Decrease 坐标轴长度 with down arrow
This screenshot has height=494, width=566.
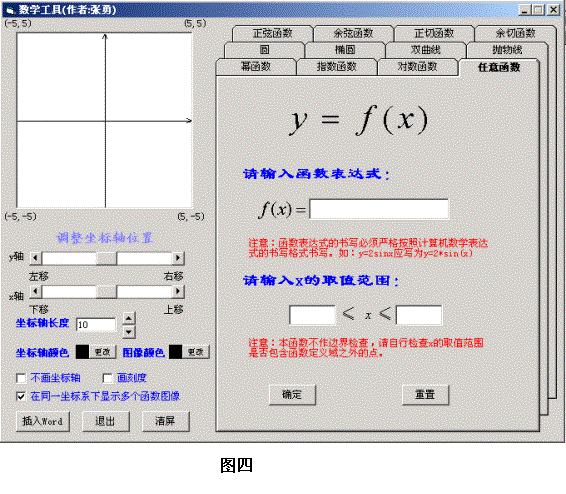click(x=129, y=332)
